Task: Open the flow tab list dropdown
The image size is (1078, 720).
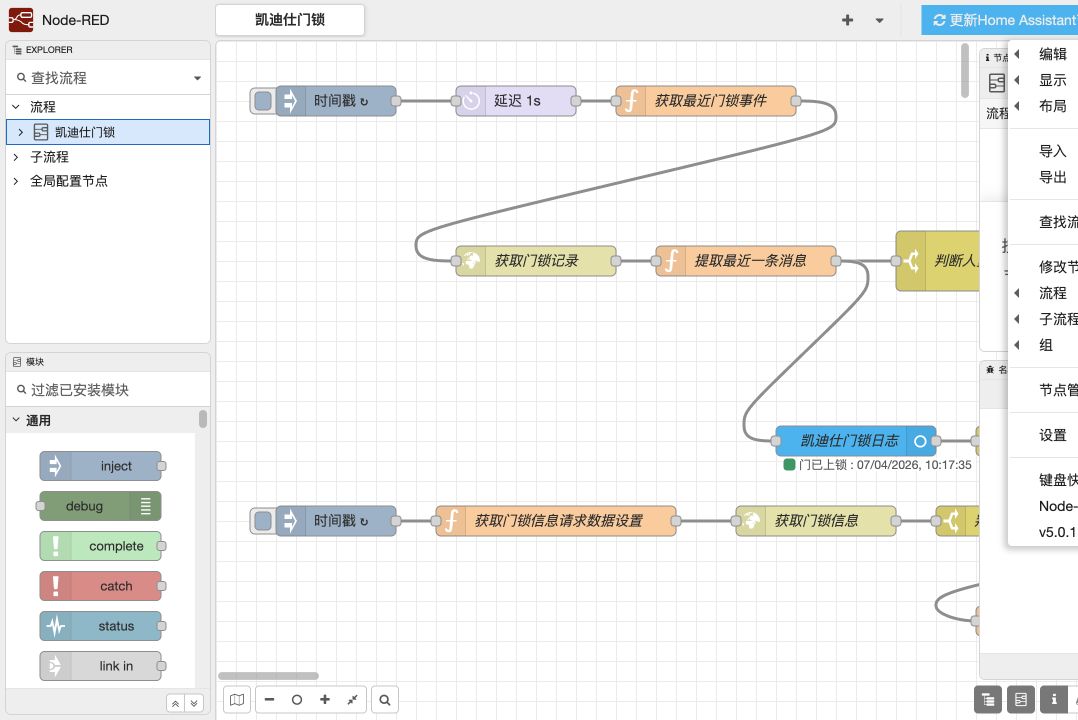Action: pos(879,21)
